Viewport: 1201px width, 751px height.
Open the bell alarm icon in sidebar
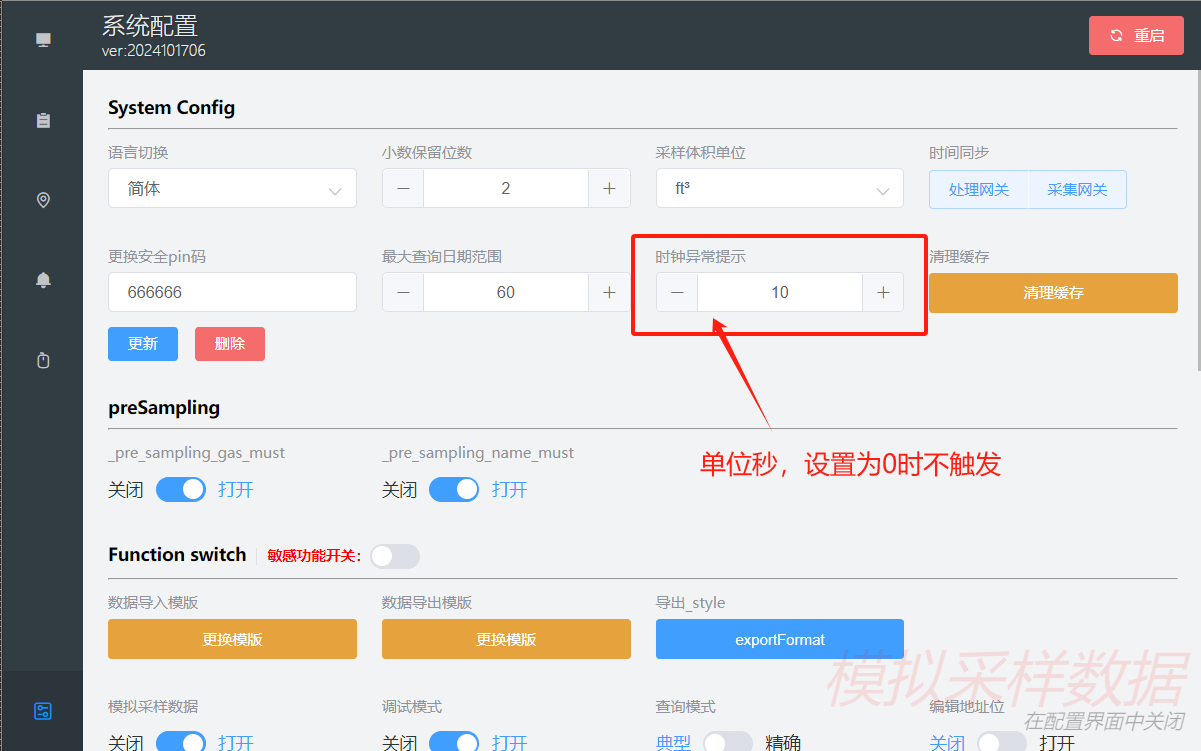click(43, 280)
